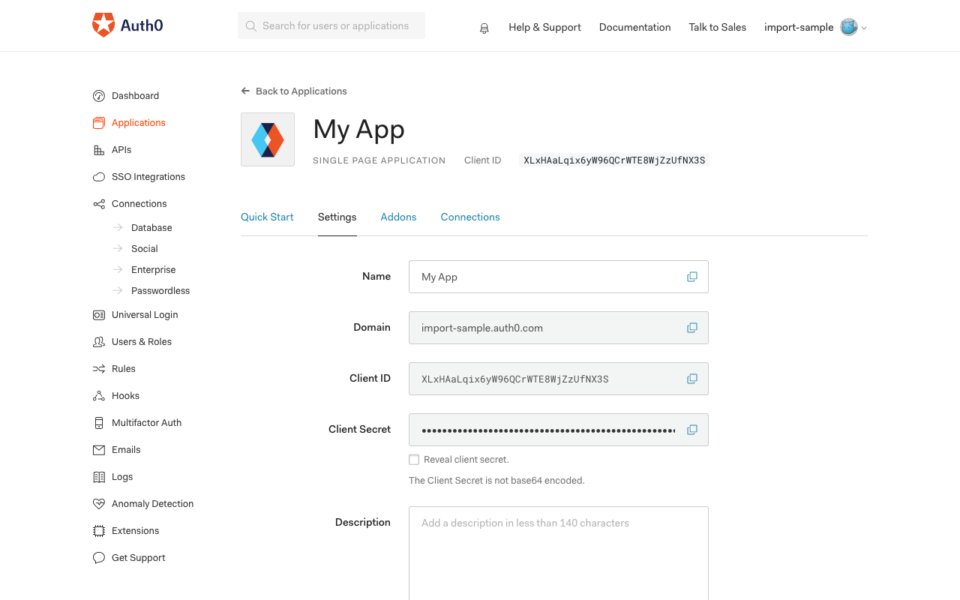Click the search for users field
960x600 pixels.
(331, 24)
